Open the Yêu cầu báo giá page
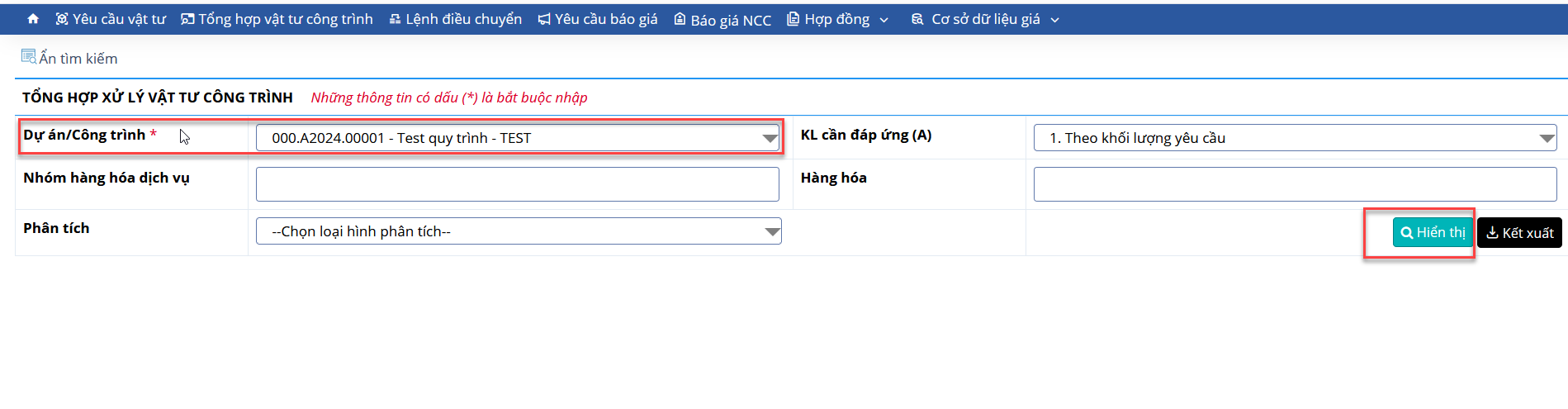Viewport: 1568px width, 409px height. [598, 19]
